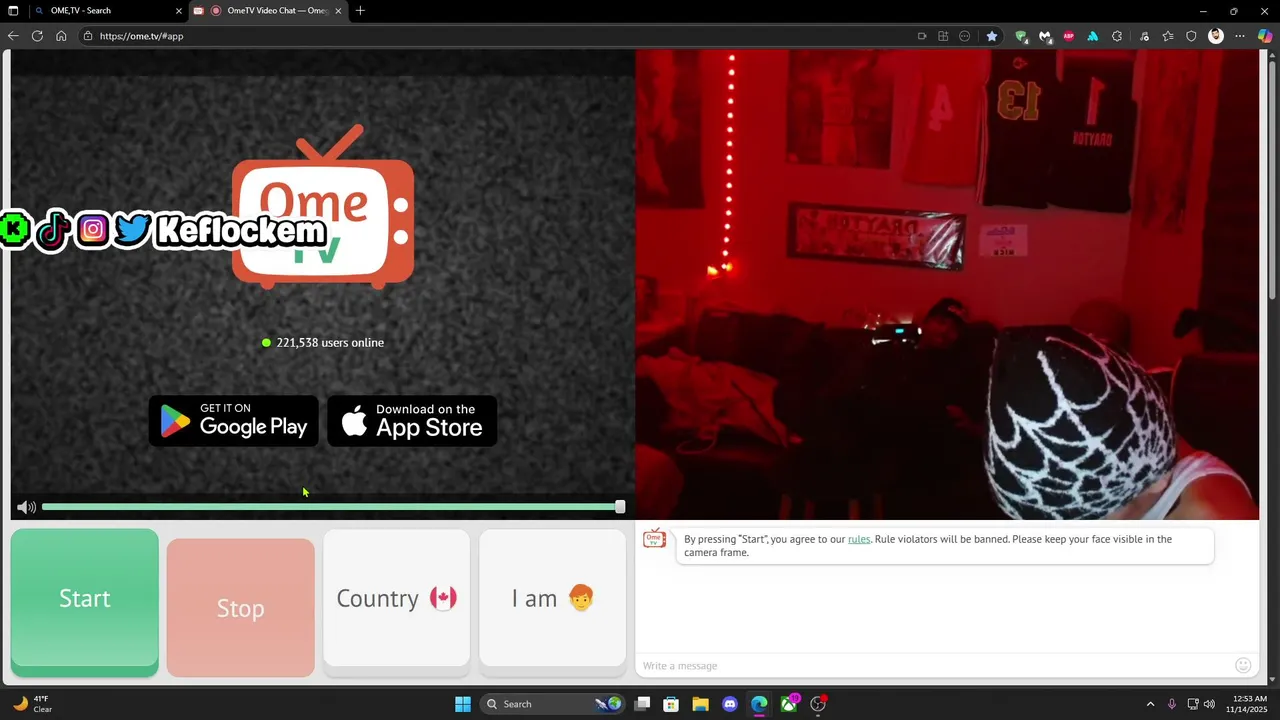Open the Copilot sidebar icon

click(1265, 36)
